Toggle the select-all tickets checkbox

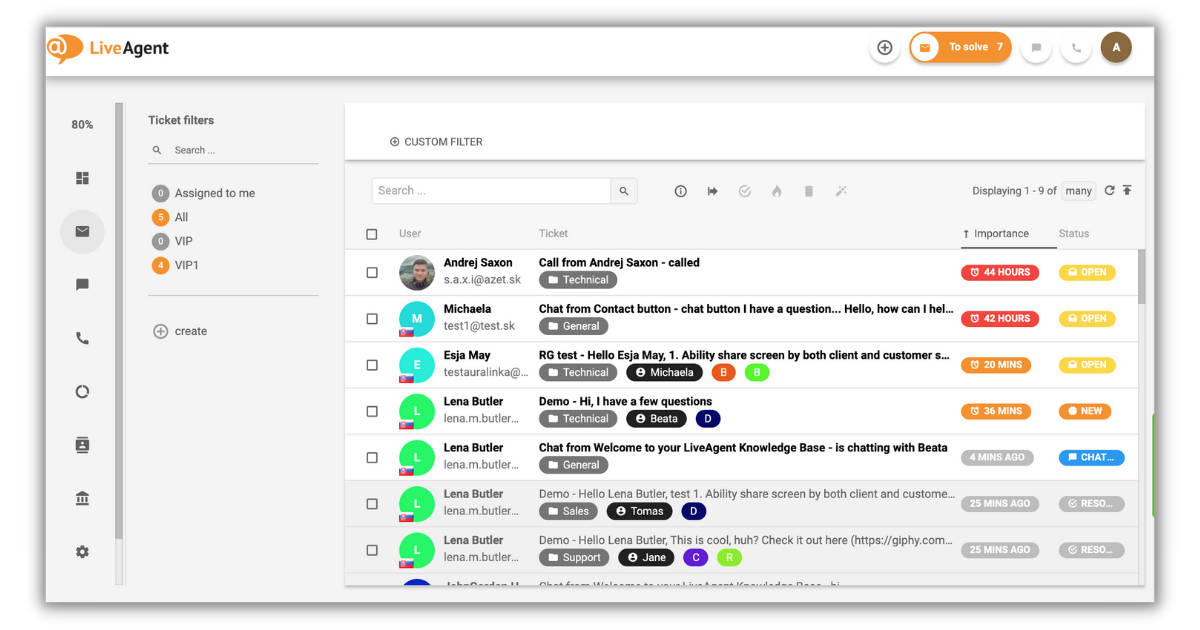click(372, 233)
